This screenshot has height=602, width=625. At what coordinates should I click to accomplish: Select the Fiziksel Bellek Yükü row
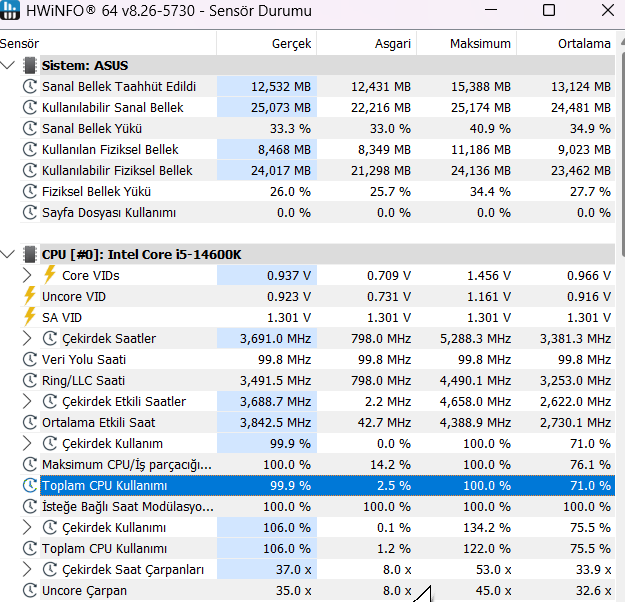[x=317, y=191]
